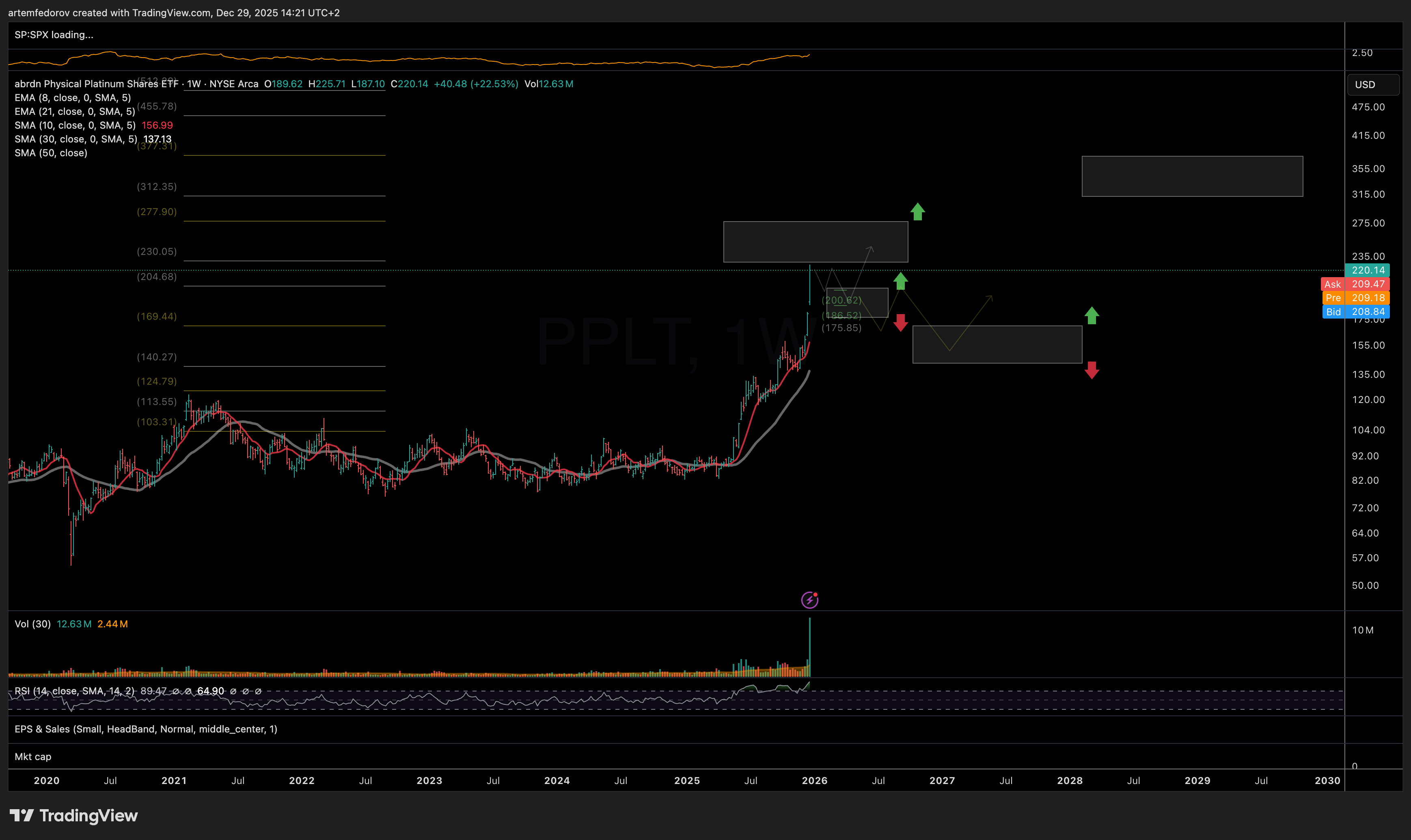Viewport: 1411px width, 840px height.
Task: Select the EMA (8, close, 0, SMA, 5) legend
Action: coord(73,98)
